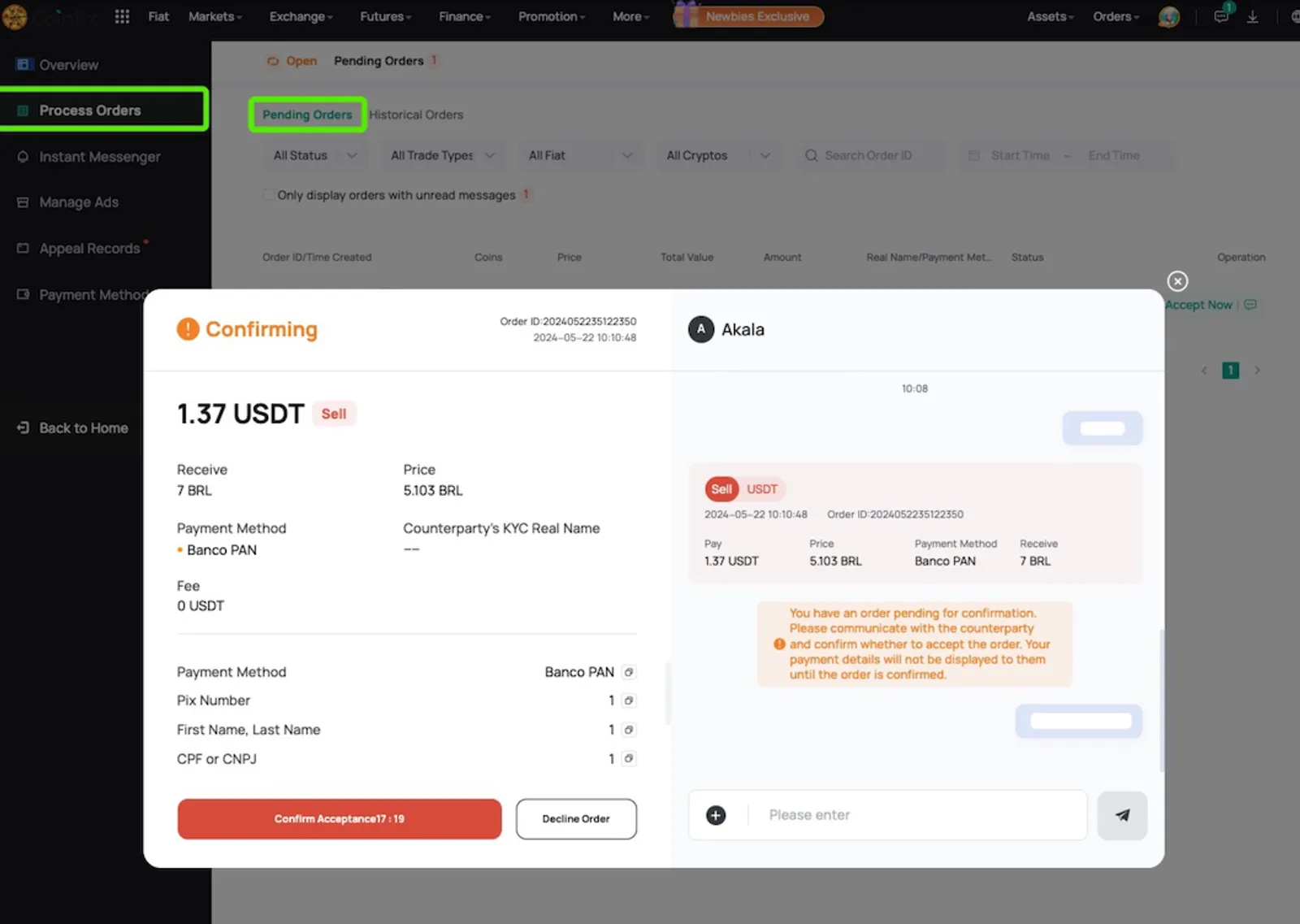Expand the All Fiat dropdown
Screen dimensions: 1300x924
[580, 155]
